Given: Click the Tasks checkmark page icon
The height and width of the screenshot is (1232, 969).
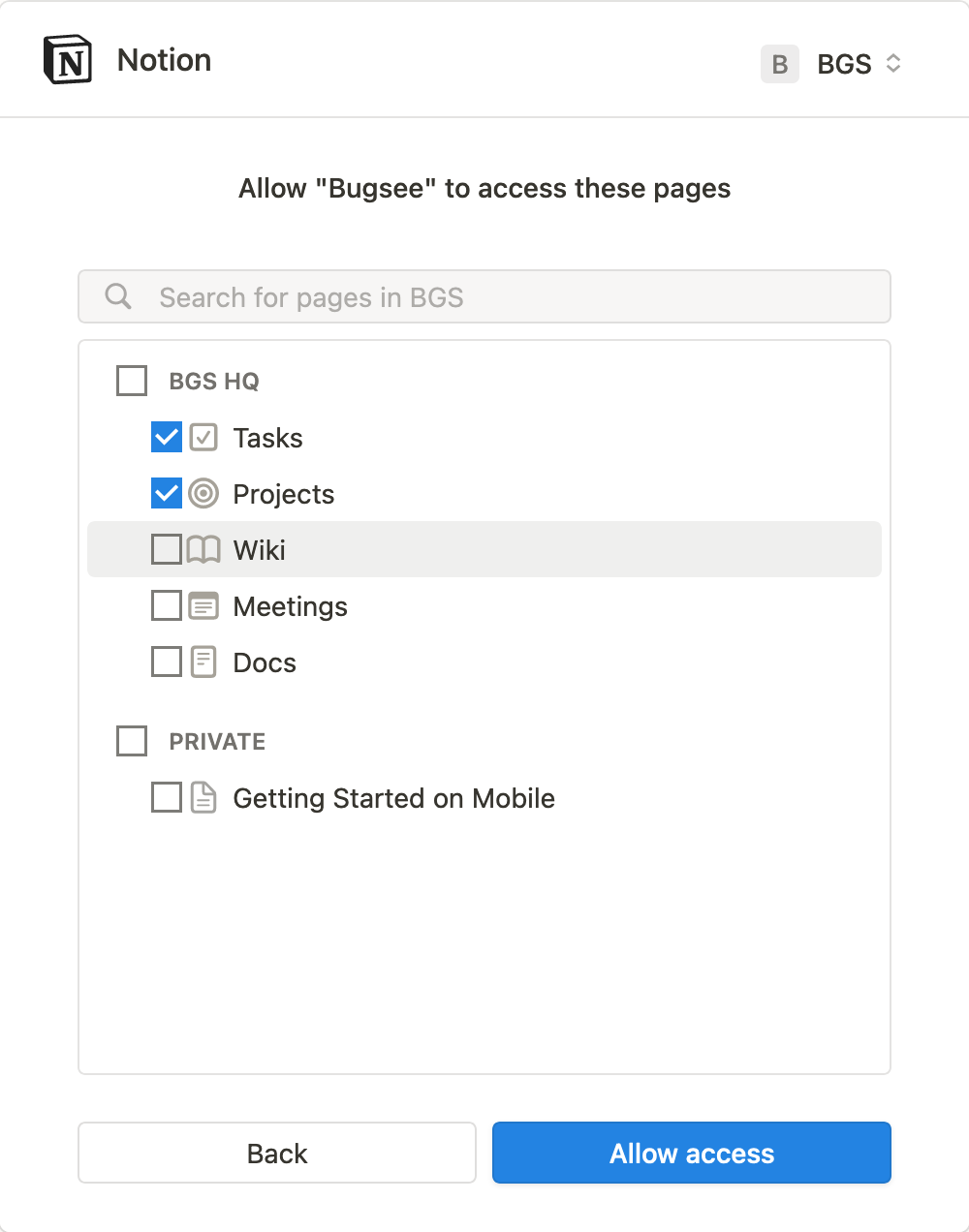Looking at the screenshot, I should (x=203, y=437).
